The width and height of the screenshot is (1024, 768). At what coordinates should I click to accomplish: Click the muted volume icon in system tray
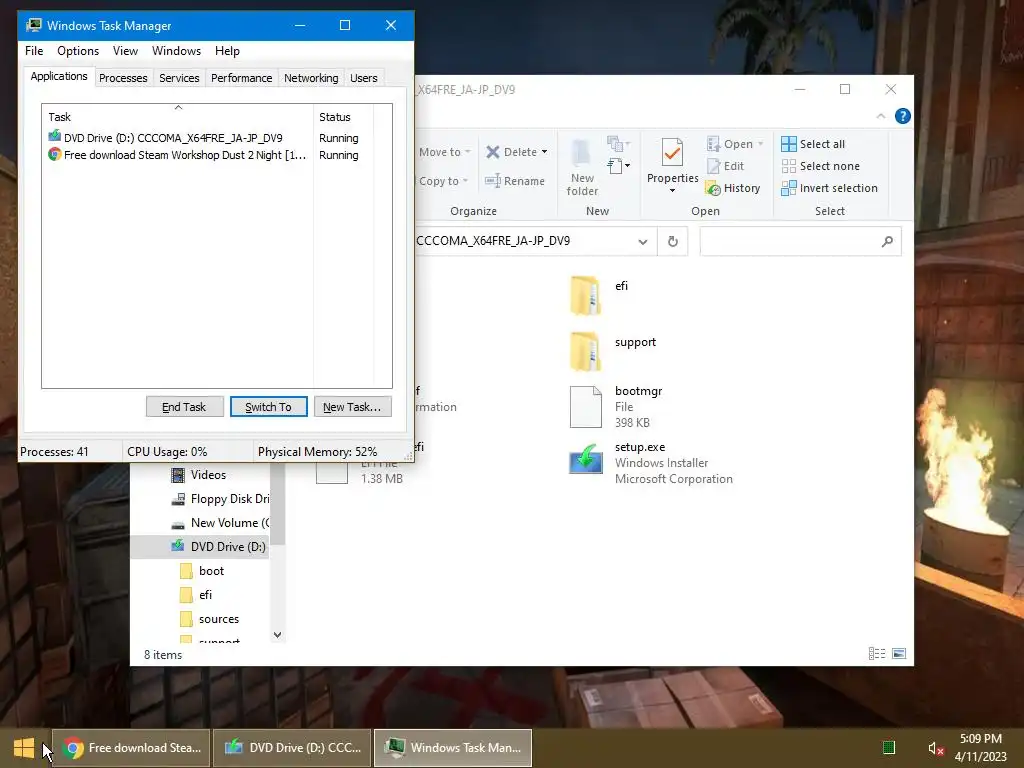point(936,748)
